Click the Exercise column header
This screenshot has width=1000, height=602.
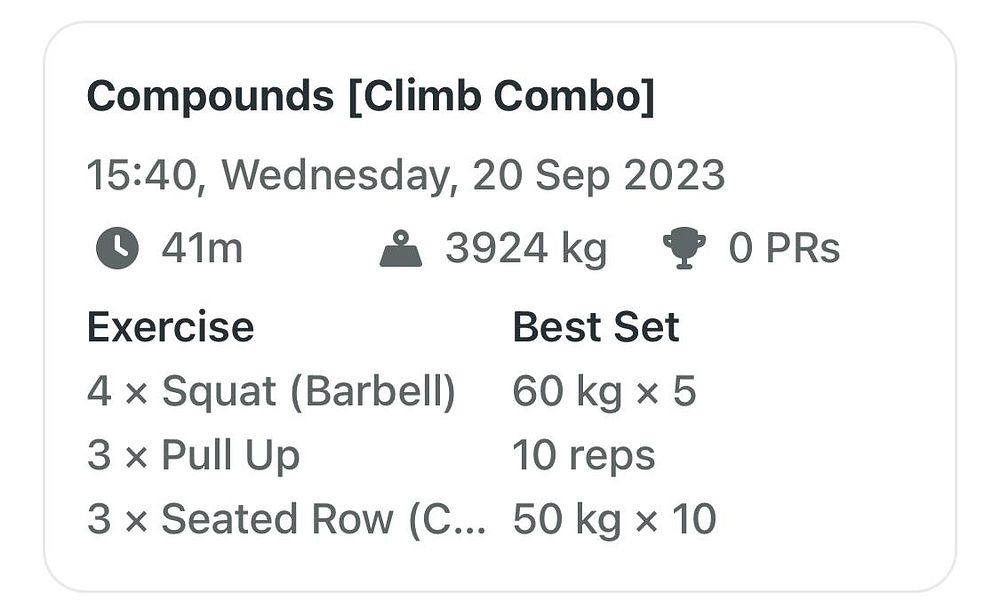pos(170,327)
